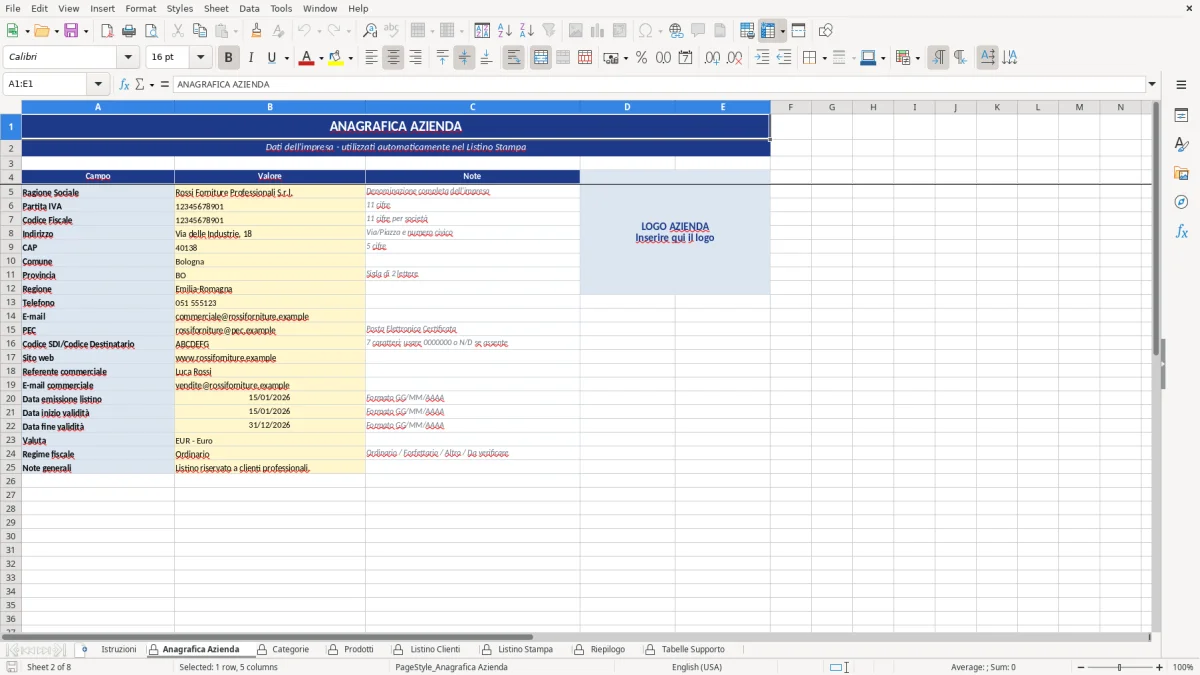Screen dimensions: 1200x675
Task: Open the sidebar Navigator compass icon
Action: click(1181, 202)
